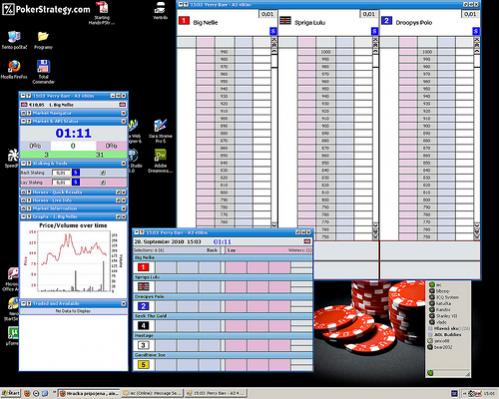Toggle the checkbox in Lay Staking row
The height and width of the screenshot is (399, 499).
coord(103,182)
